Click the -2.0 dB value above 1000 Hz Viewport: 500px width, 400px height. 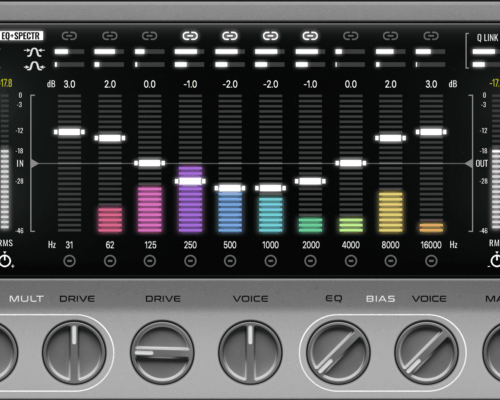(270, 84)
